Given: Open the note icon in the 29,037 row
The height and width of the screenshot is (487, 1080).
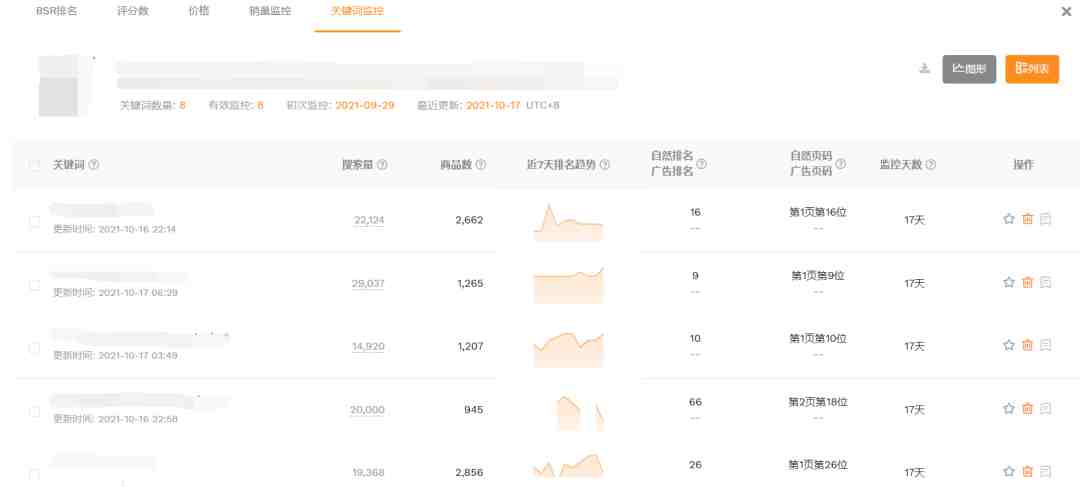Looking at the screenshot, I should click(1046, 282).
